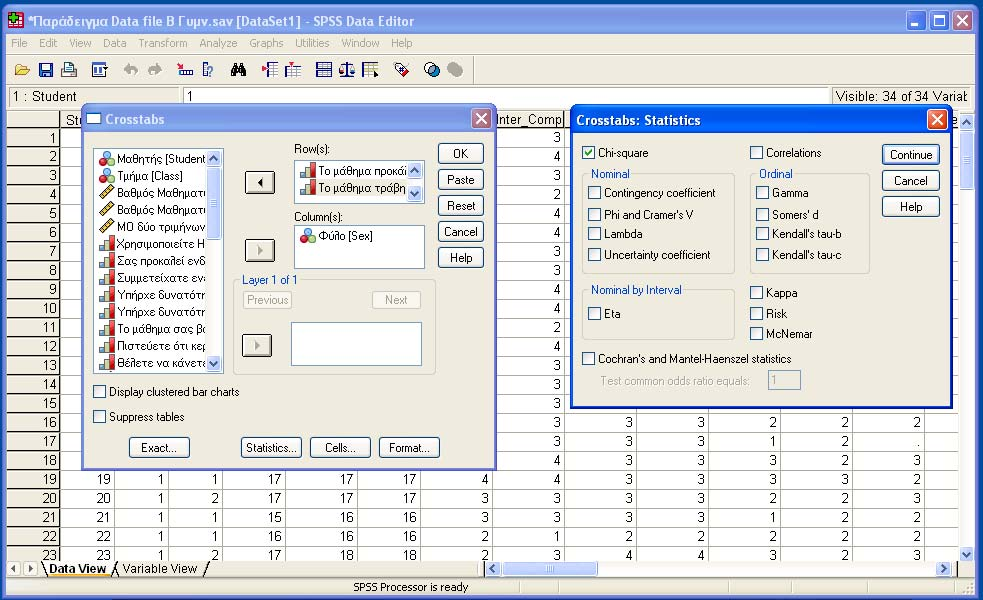Click the variable list scroll-up arrow
Image resolution: width=983 pixels, height=600 pixels.
tap(214, 158)
